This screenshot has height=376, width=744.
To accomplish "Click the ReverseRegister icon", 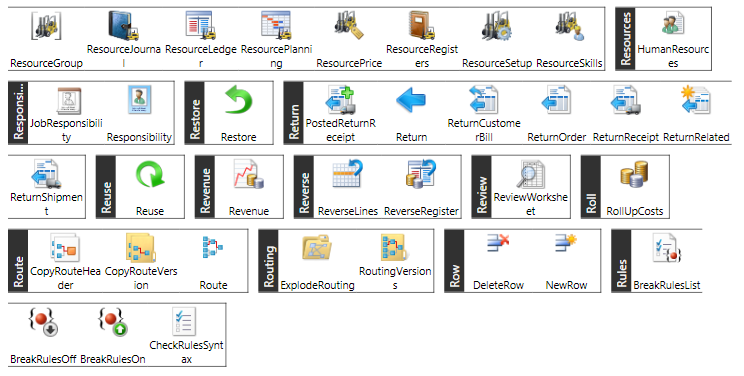I will (421, 174).
